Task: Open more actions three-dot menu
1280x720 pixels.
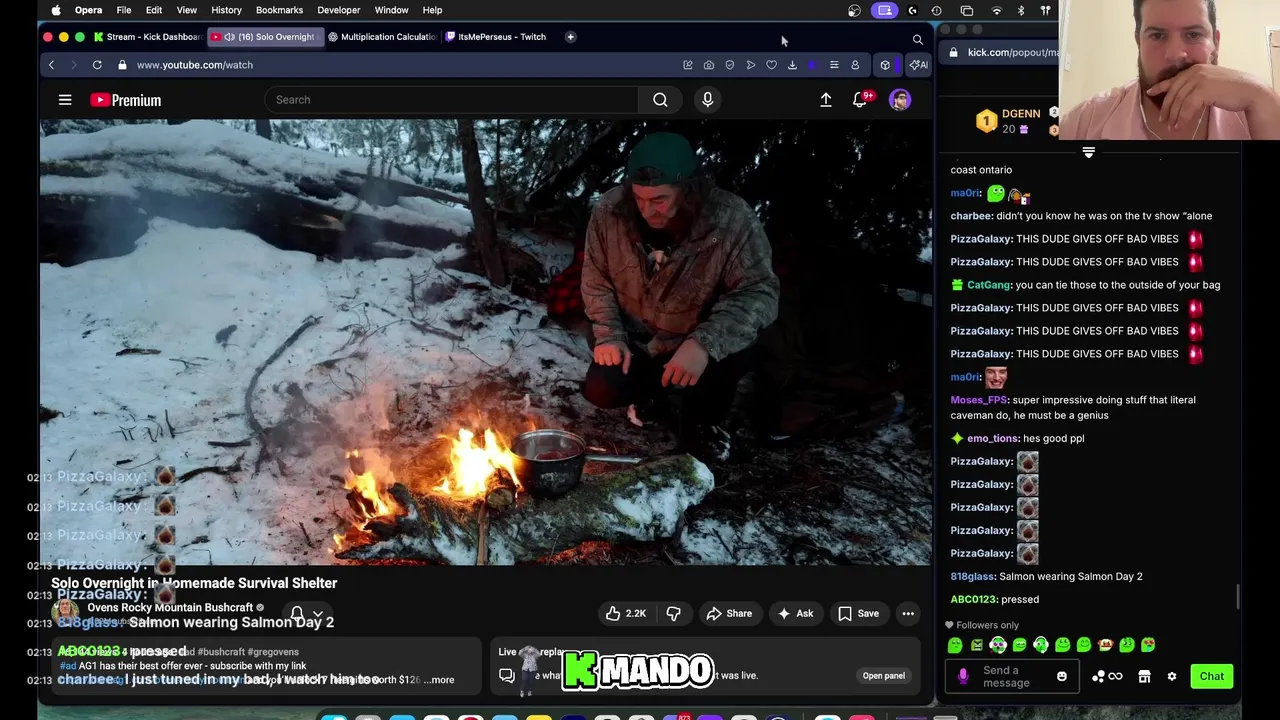Action: 908,614
